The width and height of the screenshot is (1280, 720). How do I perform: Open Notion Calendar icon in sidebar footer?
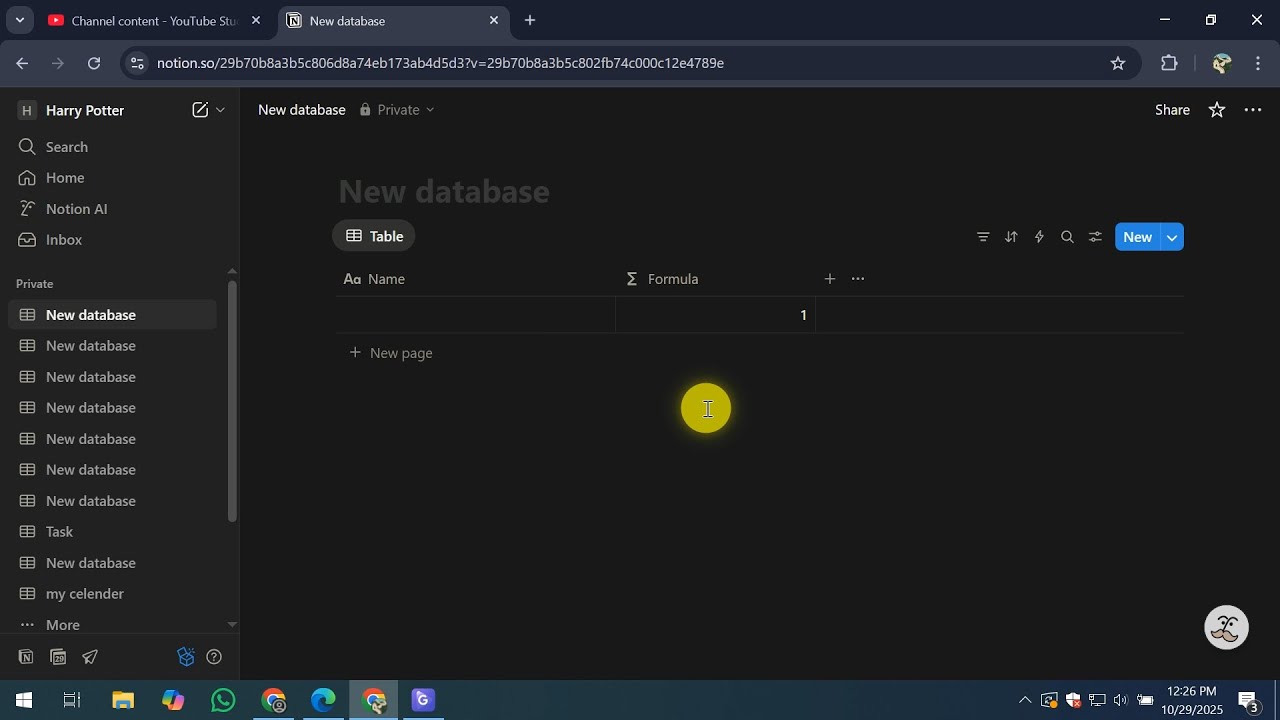[x=58, y=657]
